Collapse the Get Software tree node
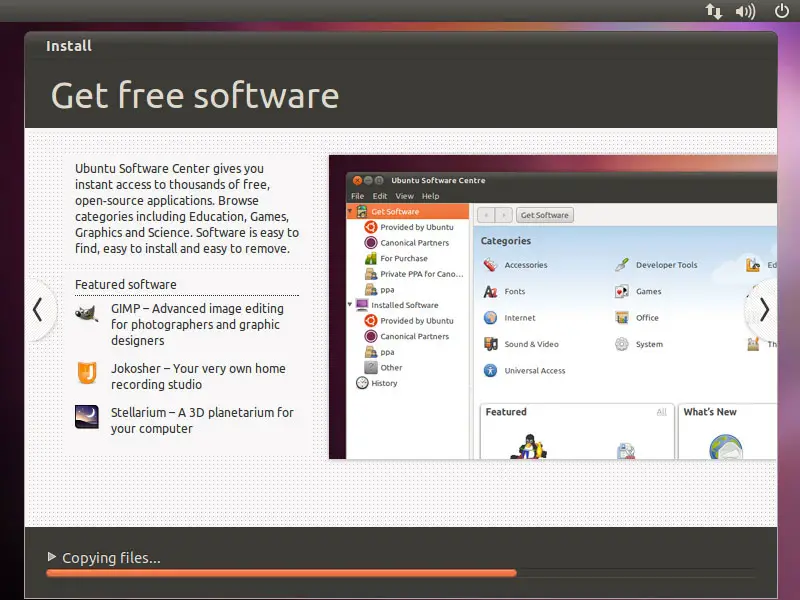Image resolution: width=800 pixels, height=600 pixels. coord(350,211)
